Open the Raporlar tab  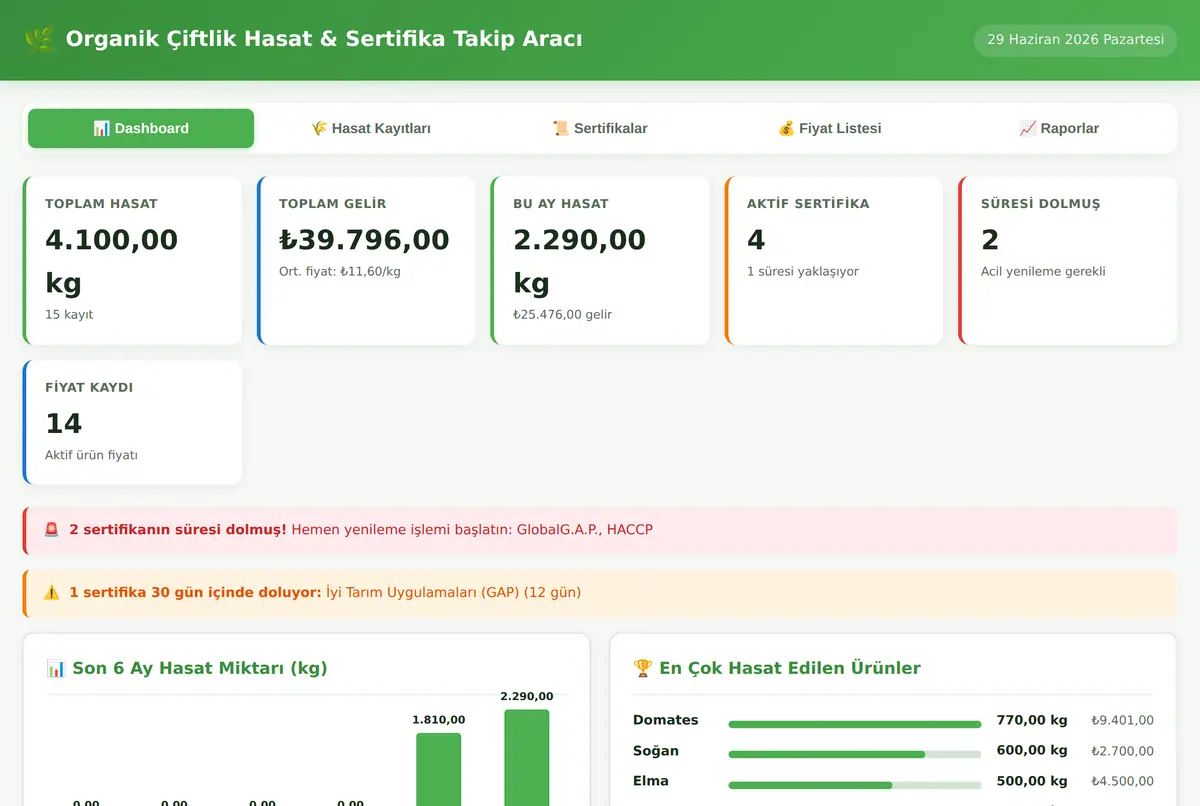(1059, 128)
